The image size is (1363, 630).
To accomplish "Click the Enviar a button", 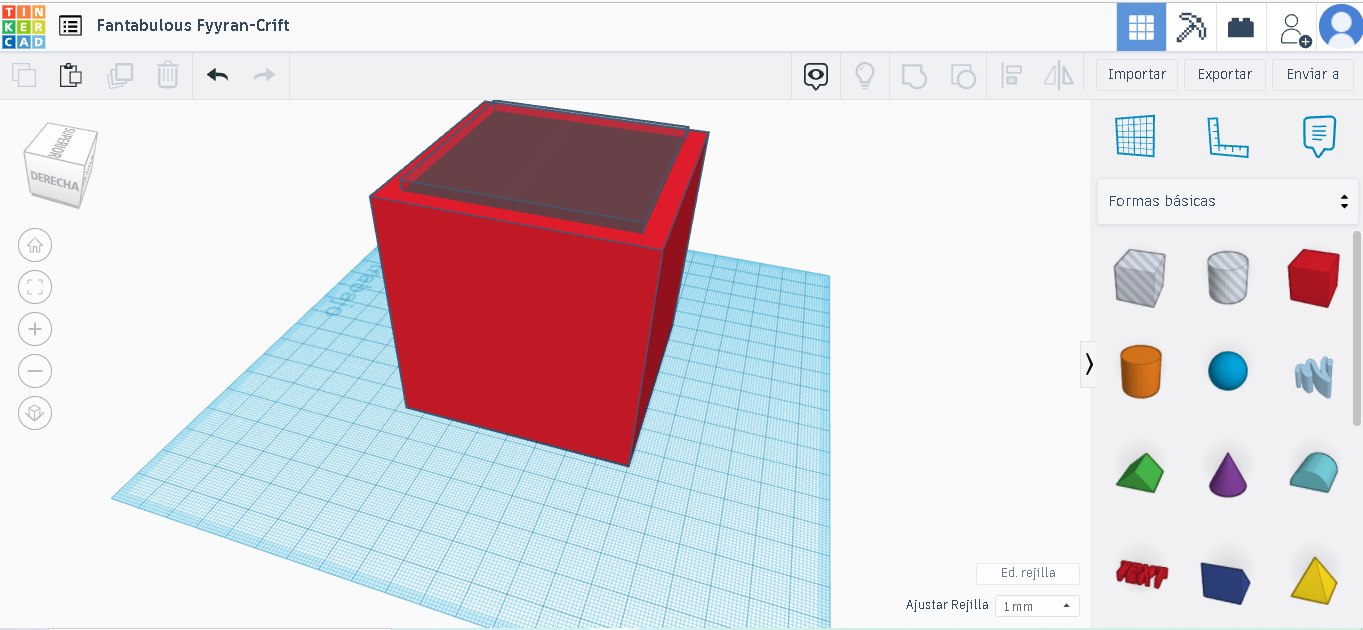I will coord(1313,75).
